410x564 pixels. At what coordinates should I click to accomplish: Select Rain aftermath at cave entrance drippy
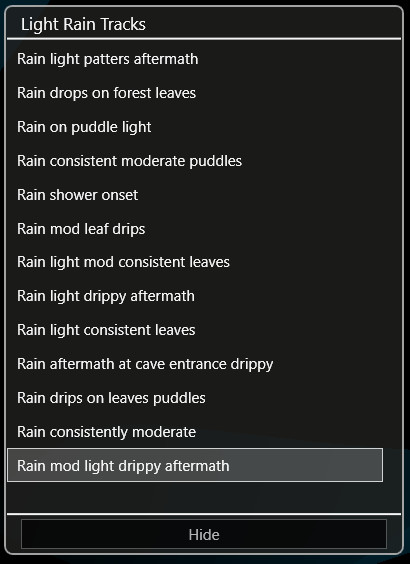pyautogui.click(x=195, y=364)
